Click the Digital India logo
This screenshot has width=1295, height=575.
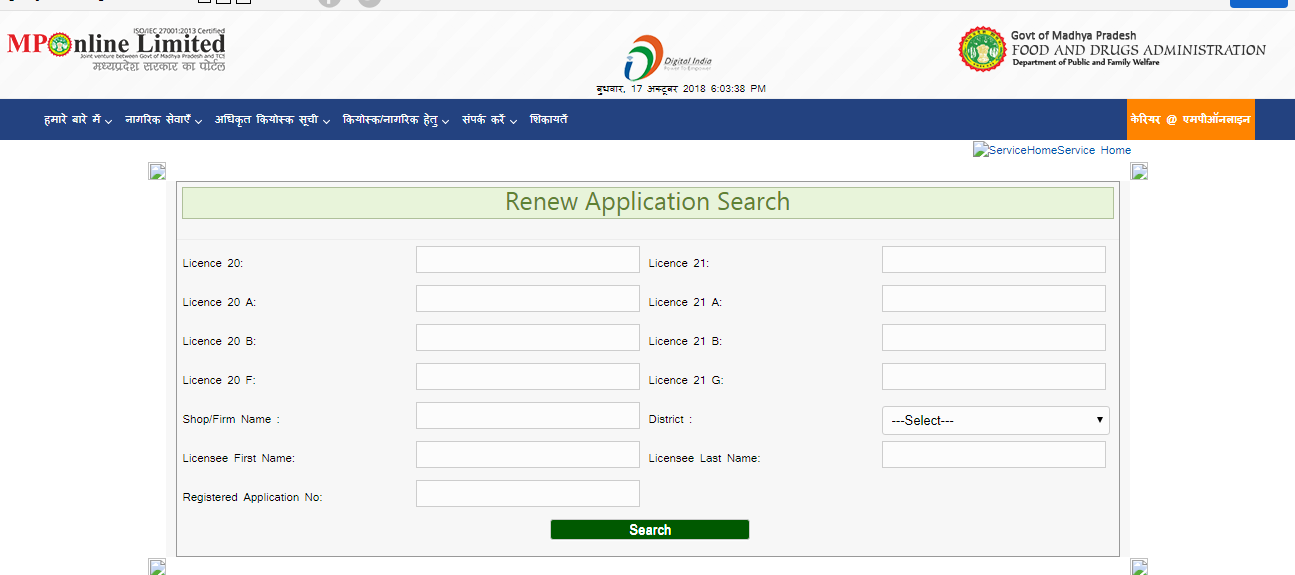668,58
